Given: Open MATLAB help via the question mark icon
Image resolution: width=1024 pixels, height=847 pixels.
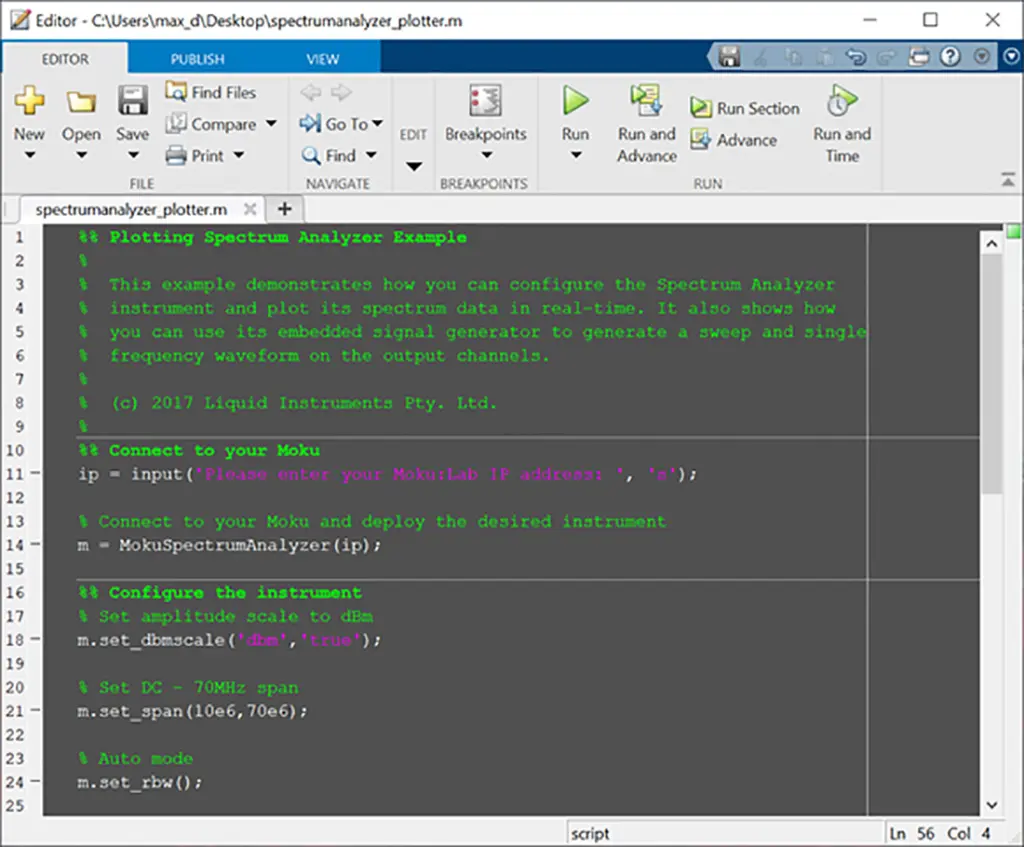Looking at the screenshot, I should pos(949,56).
